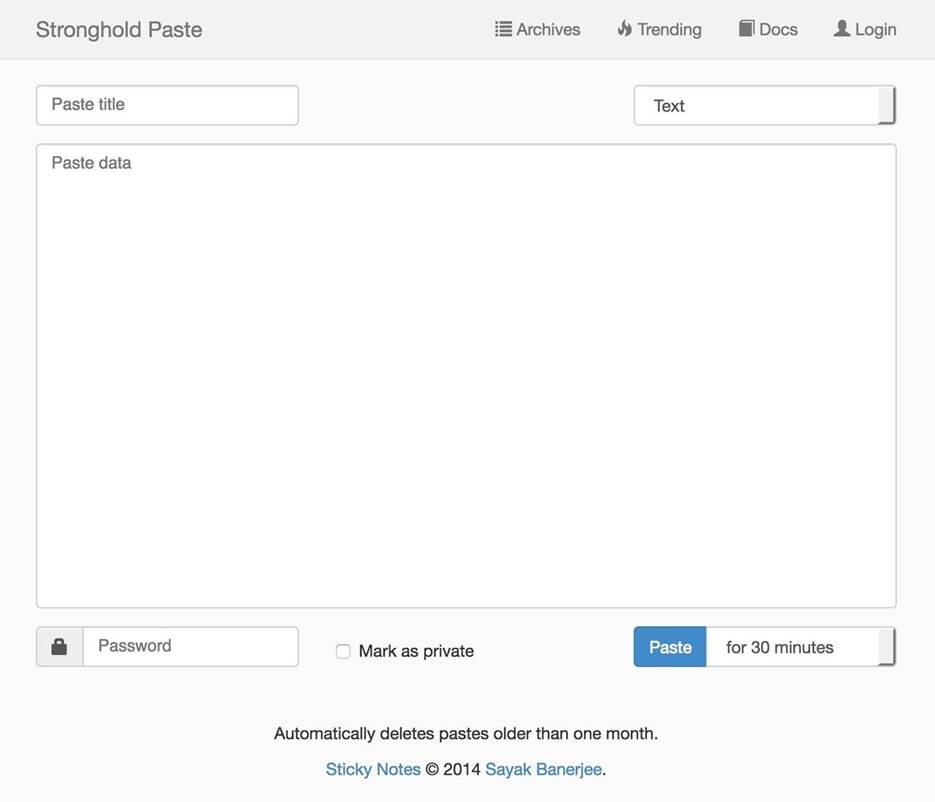This screenshot has width=935, height=802.
Task: Click the Archives list icon
Action: coord(503,29)
